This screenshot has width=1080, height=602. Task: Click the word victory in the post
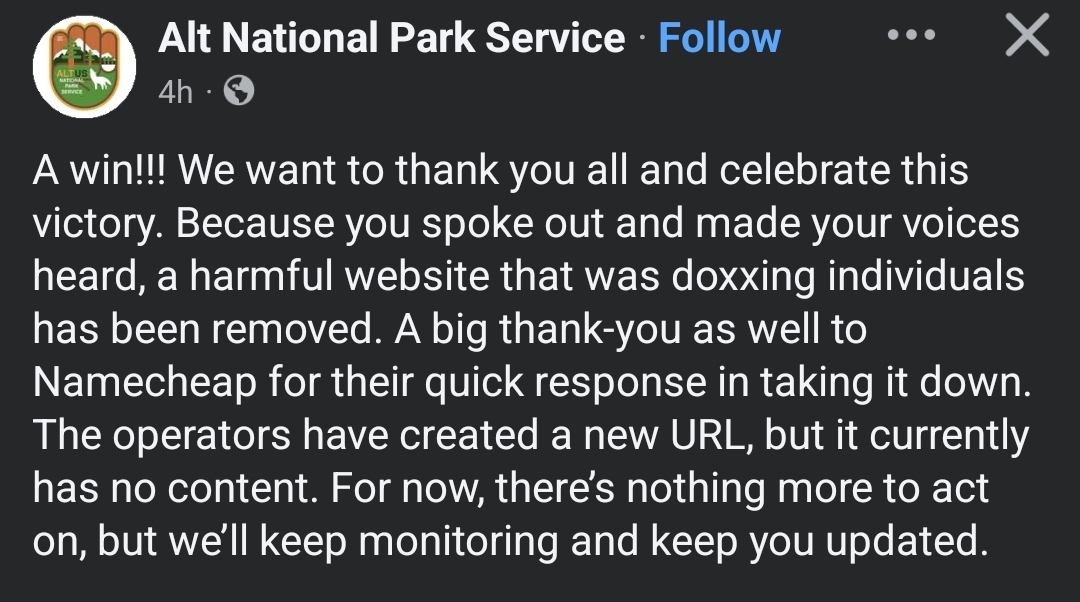pos(97,224)
